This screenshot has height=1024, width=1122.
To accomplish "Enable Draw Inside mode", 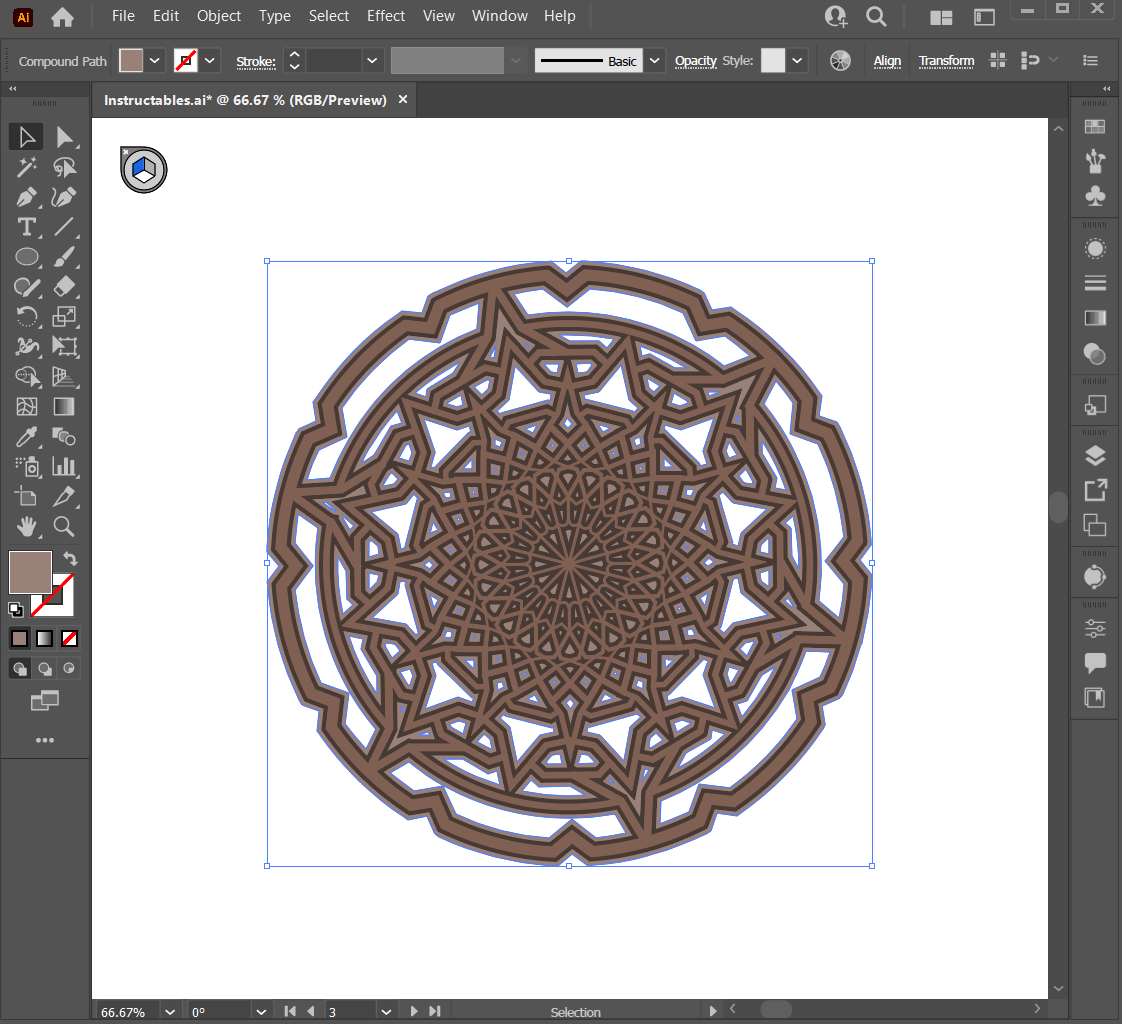I will click(x=69, y=668).
